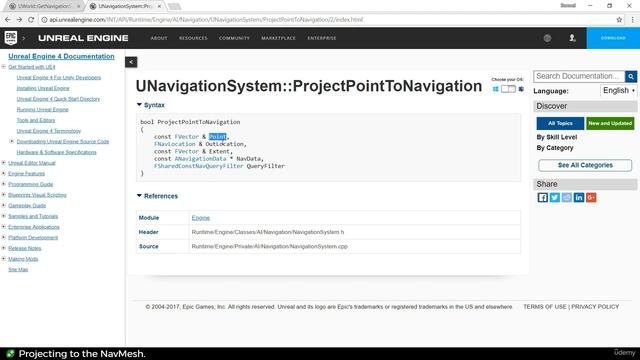Open Installing Unreal Engine sidebar link

(43, 88)
